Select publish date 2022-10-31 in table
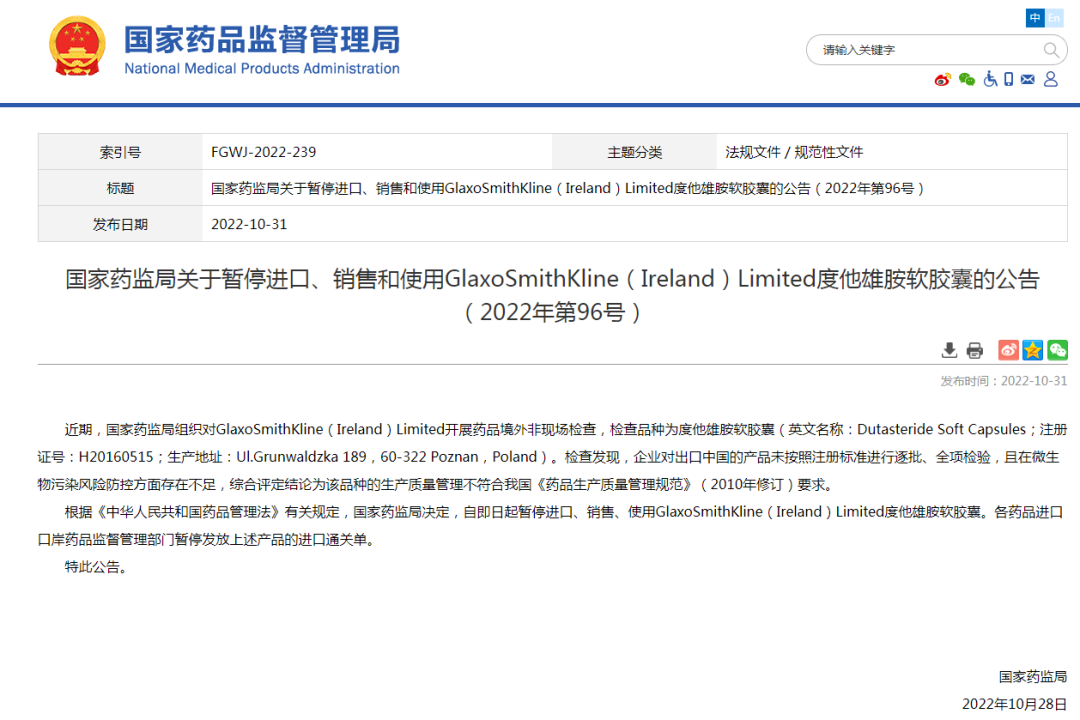The image size is (1080, 720). (249, 224)
